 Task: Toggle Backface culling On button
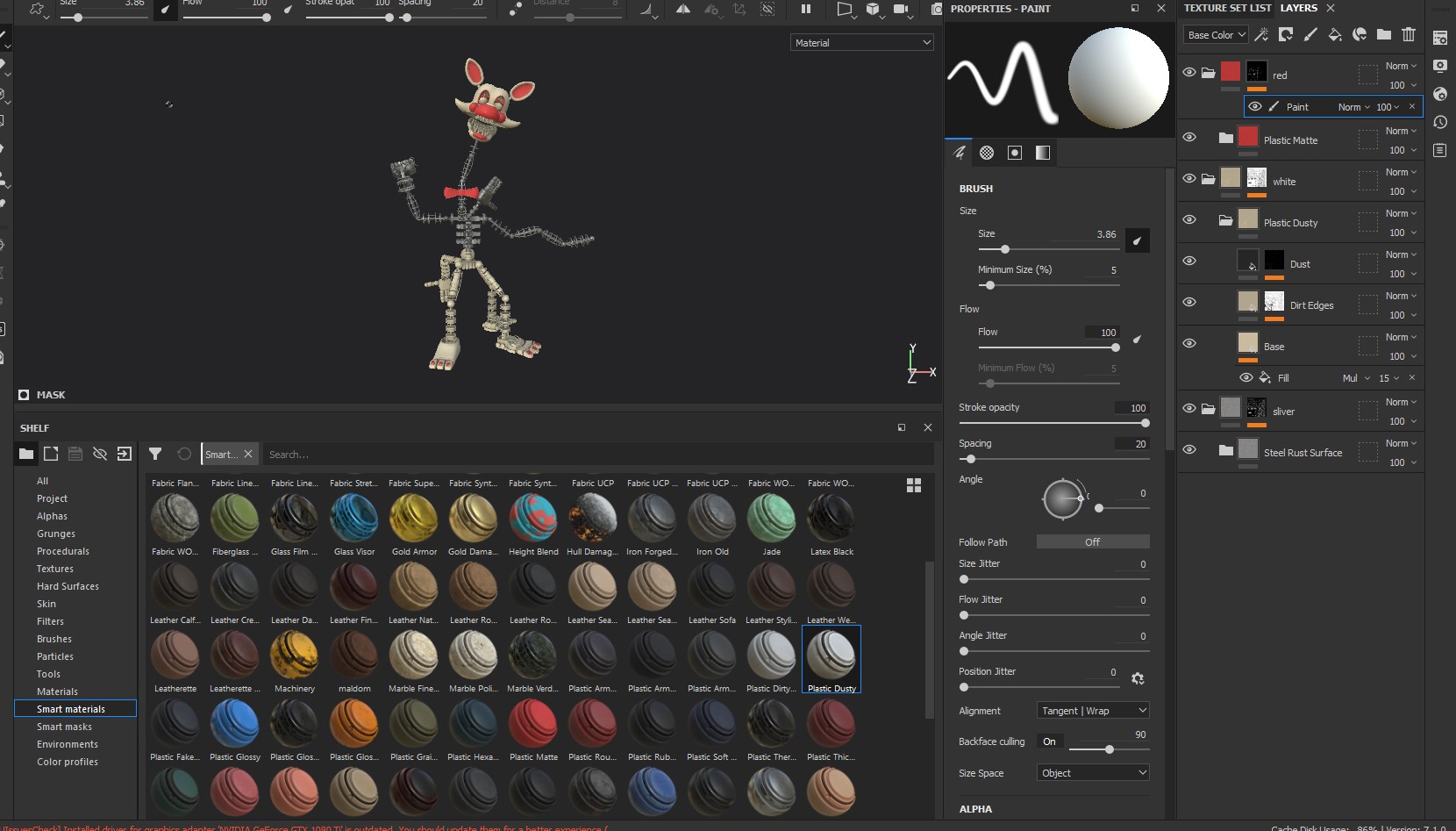click(1050, 741)
